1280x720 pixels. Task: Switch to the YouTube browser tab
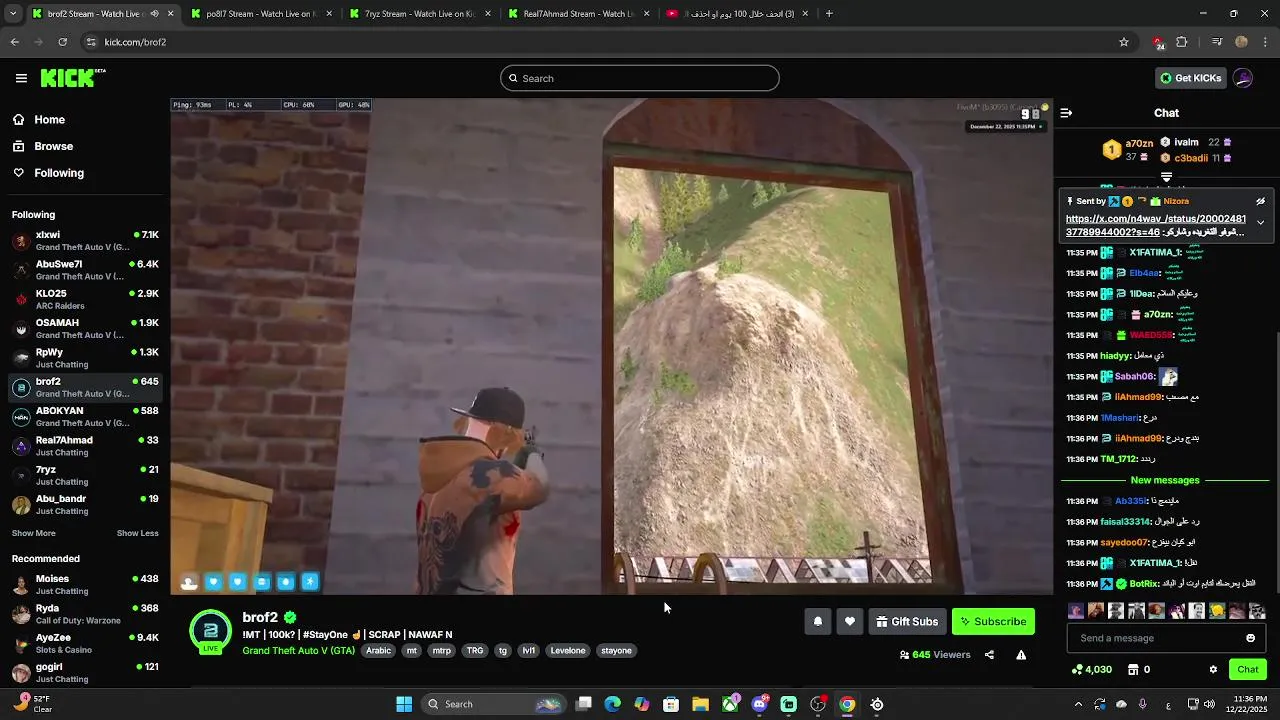click(x=737, y=14)
